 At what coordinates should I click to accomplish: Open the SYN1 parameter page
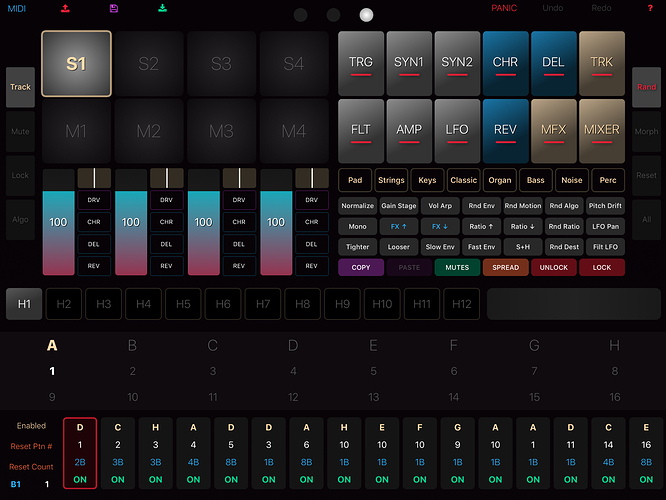(x=409, y=63)
